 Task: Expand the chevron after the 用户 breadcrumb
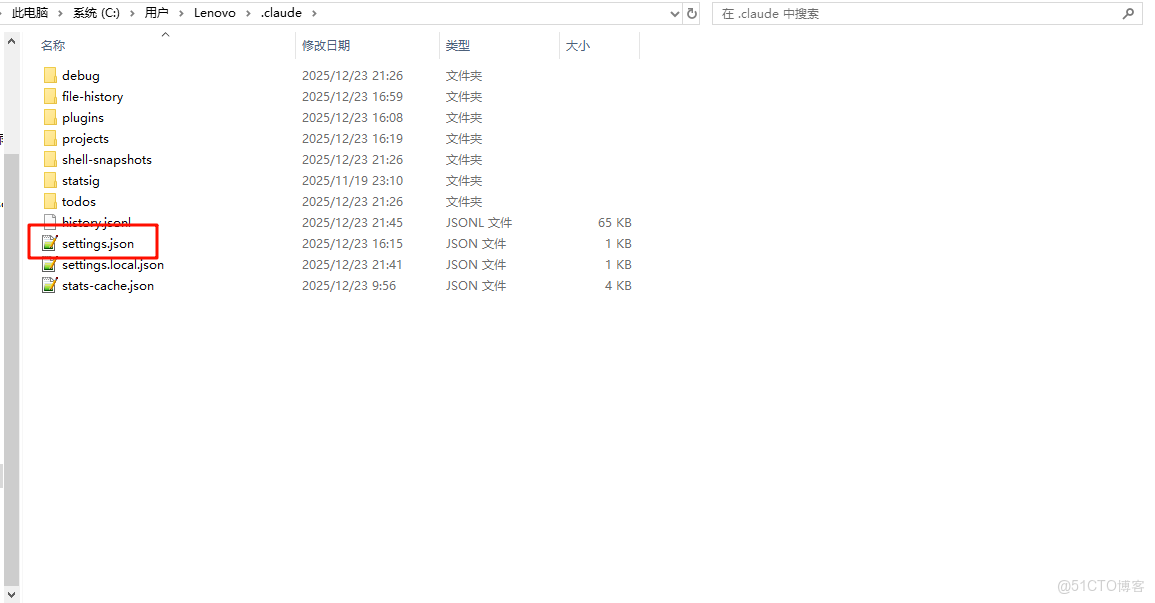pyautogui.click(x=179, y=13)
